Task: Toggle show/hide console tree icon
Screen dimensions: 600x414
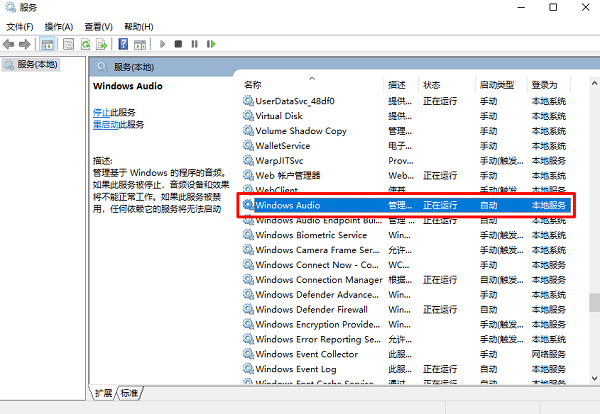Action: (49, 44)
